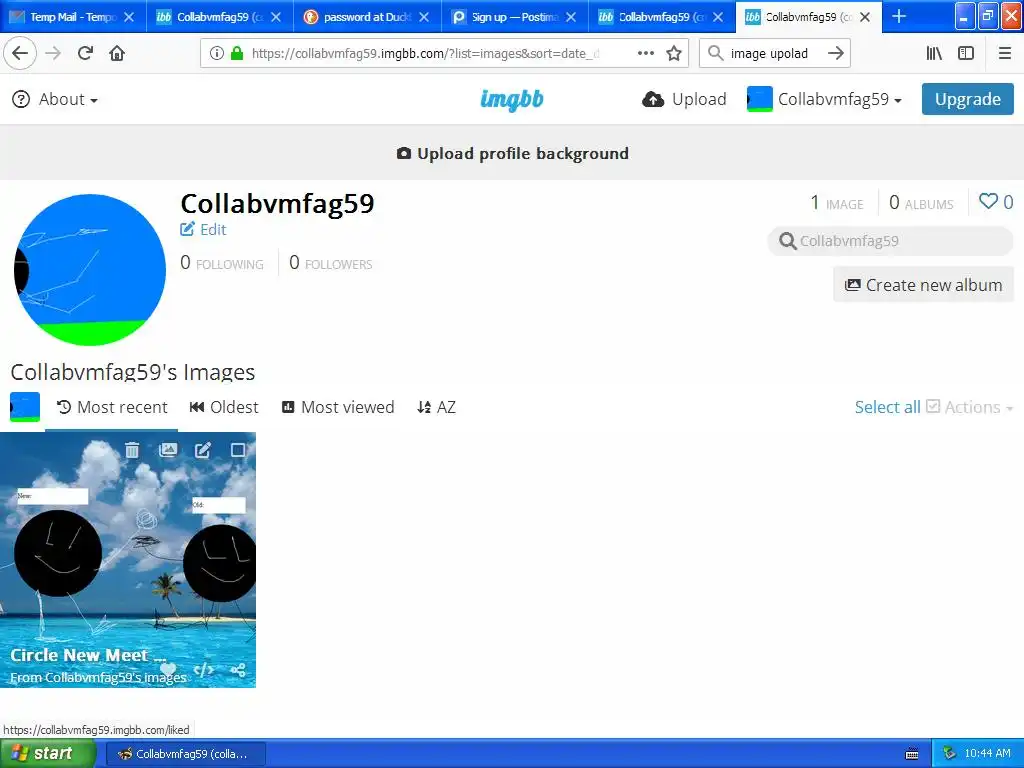Close the Sign up Postimage tab
The height and width of the screenshot is (768, 1024).
(x=571, y=17)
